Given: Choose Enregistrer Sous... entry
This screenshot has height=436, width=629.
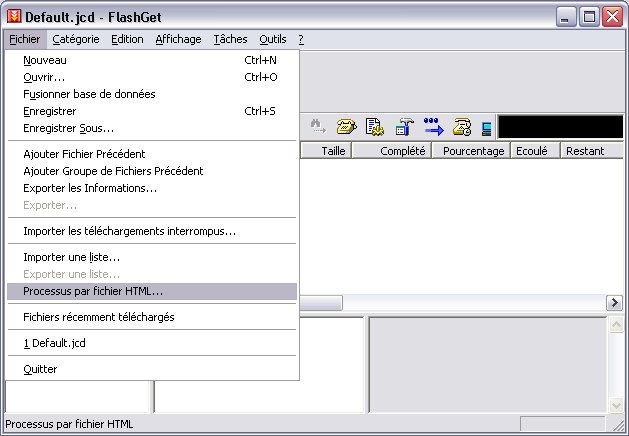Looking at the screenshot, I should (152, 128).
